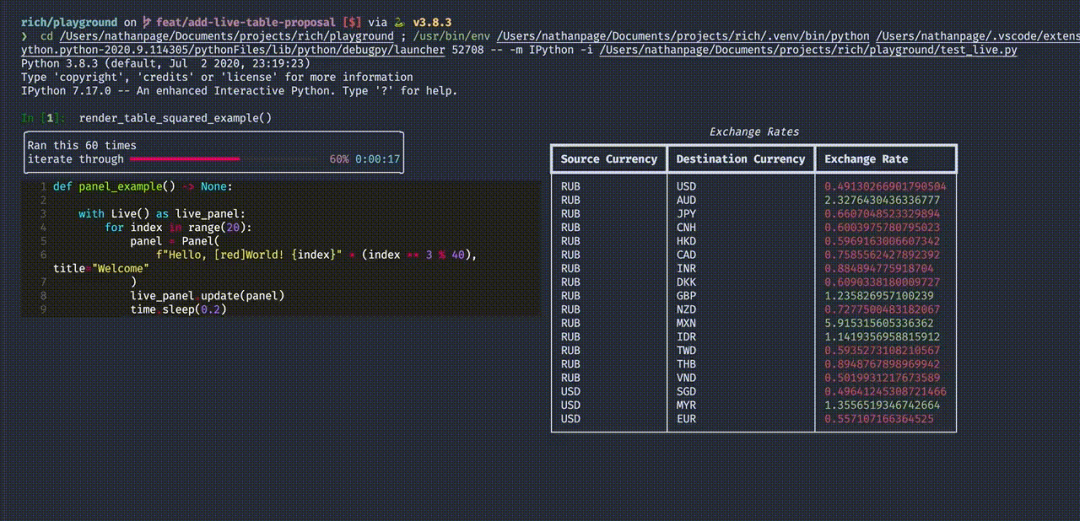Click the source USD cell in the MYR row
1080x521 pixels.
[x=570, y=405]
